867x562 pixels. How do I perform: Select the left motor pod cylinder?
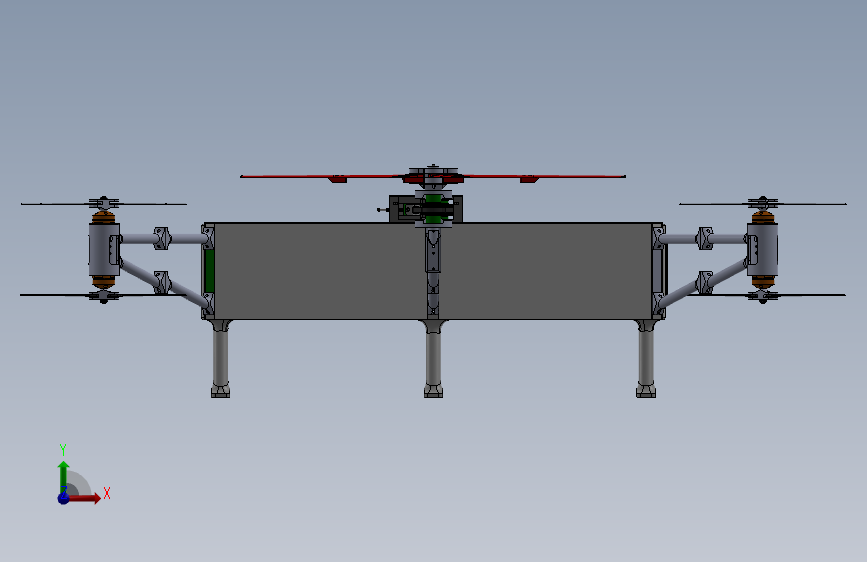(103, 249)
